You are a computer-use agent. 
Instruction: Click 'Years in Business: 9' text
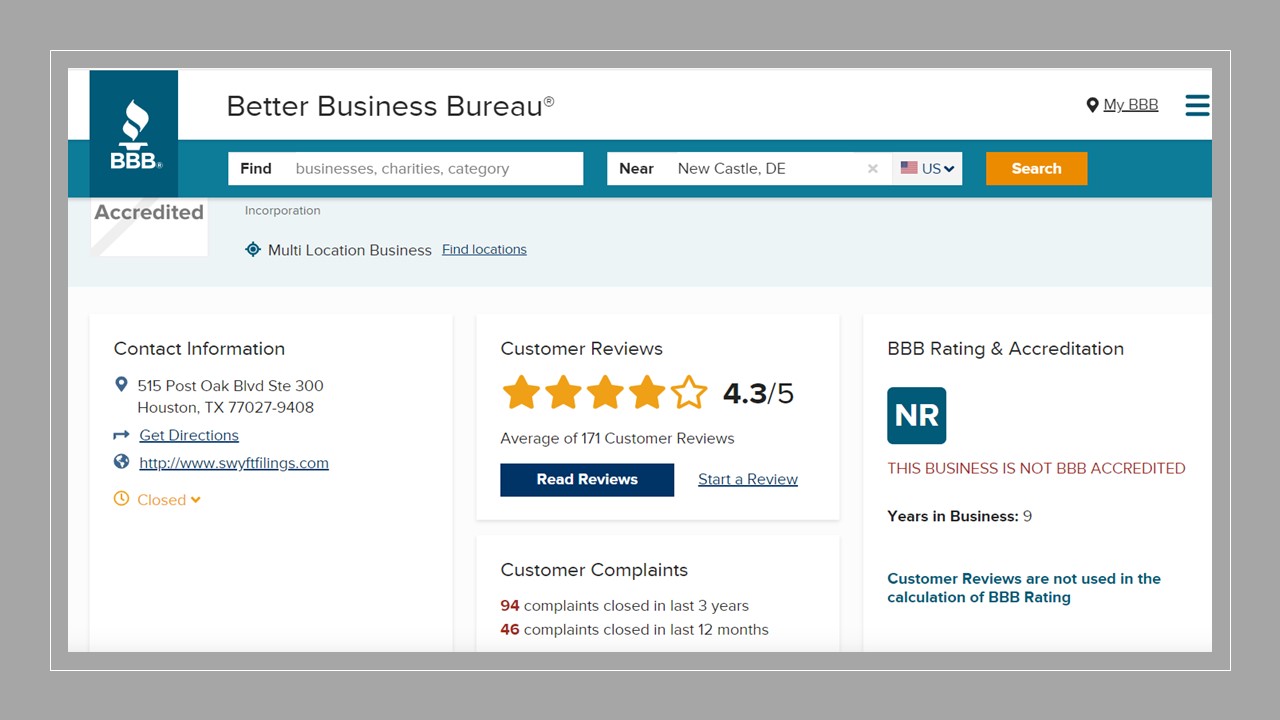coord(959,517)
